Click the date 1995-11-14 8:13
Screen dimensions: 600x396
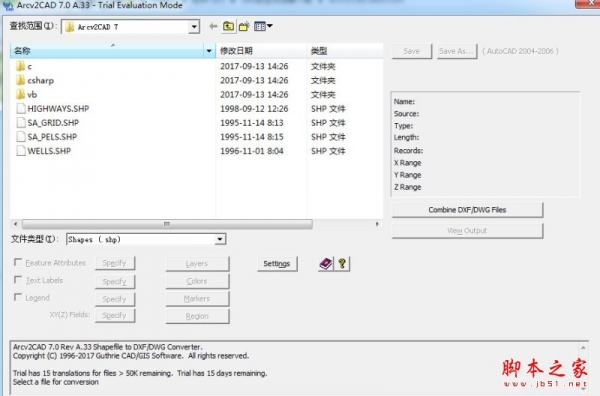click(252, 123)
